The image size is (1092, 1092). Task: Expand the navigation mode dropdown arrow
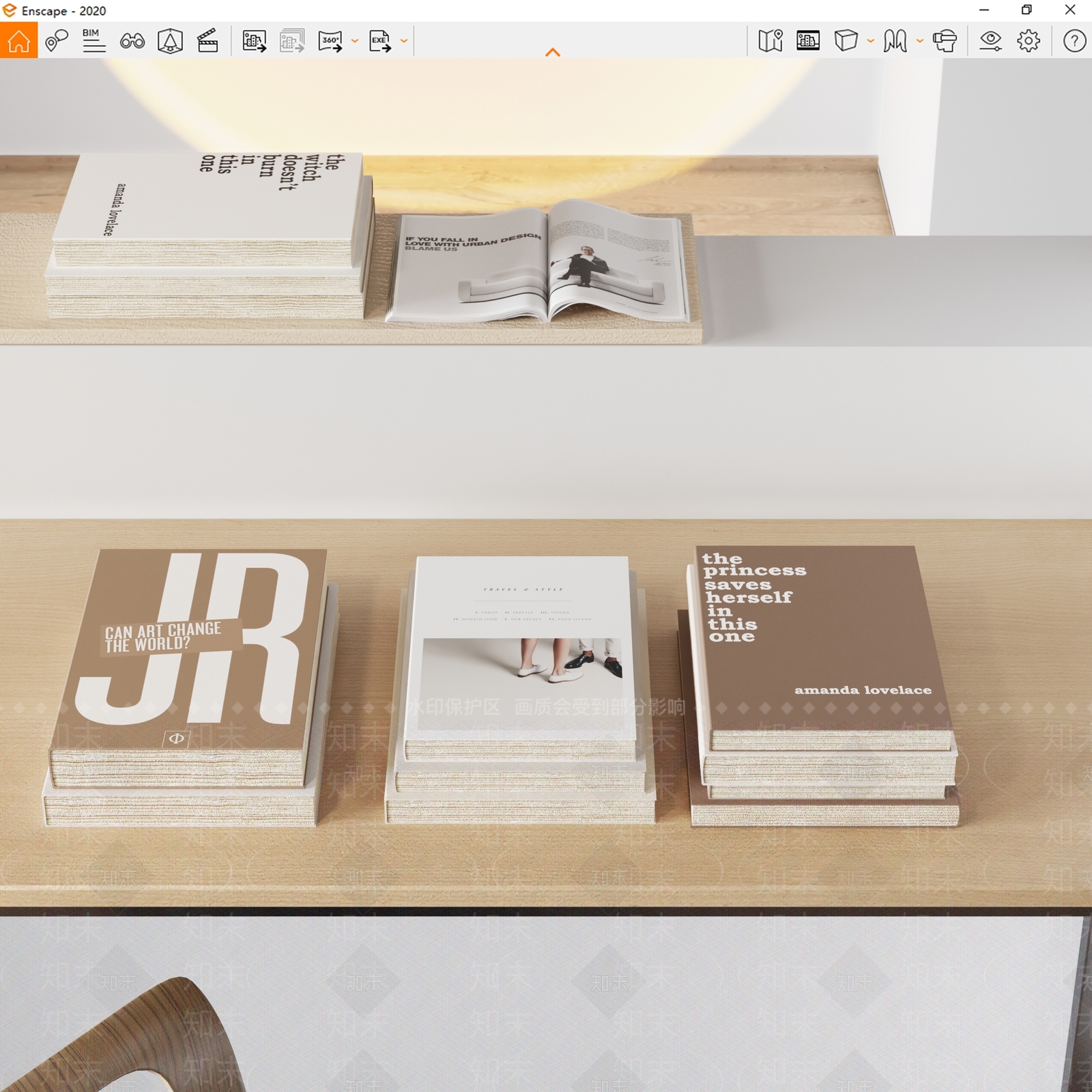[x=920, y=41]
